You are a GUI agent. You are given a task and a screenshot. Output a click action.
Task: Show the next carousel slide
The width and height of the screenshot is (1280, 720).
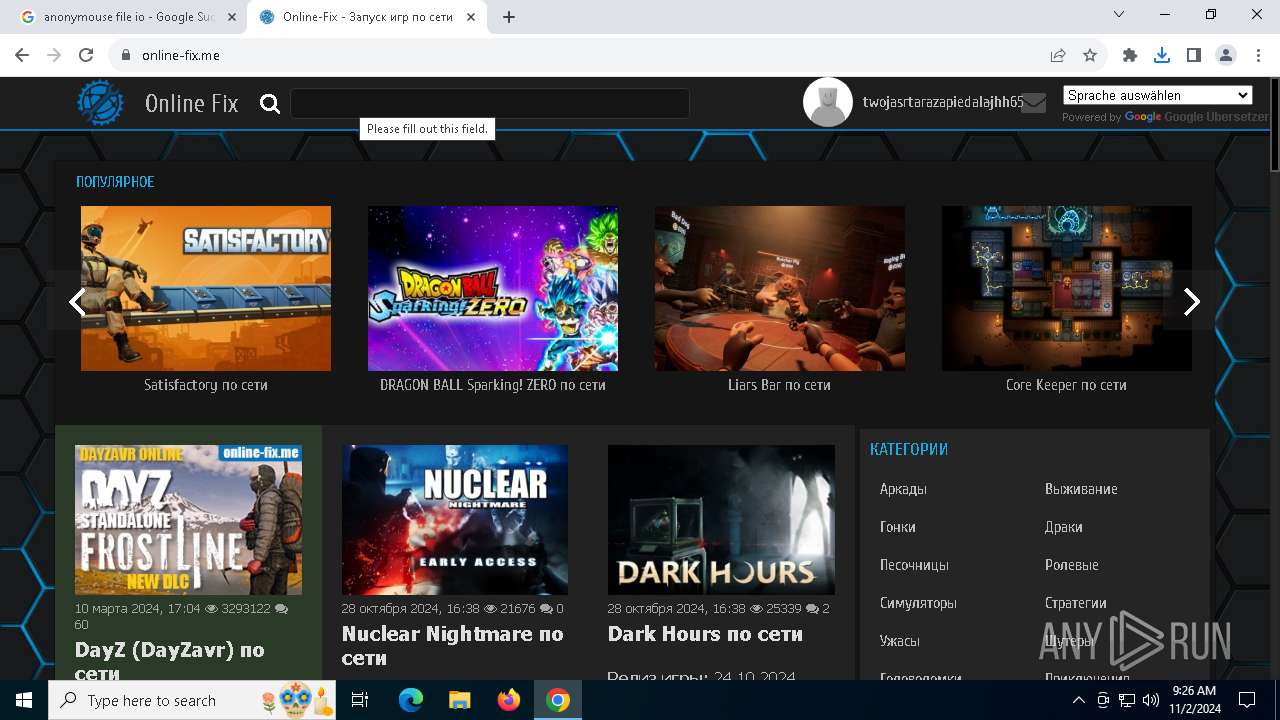(x=1191, y=302)
